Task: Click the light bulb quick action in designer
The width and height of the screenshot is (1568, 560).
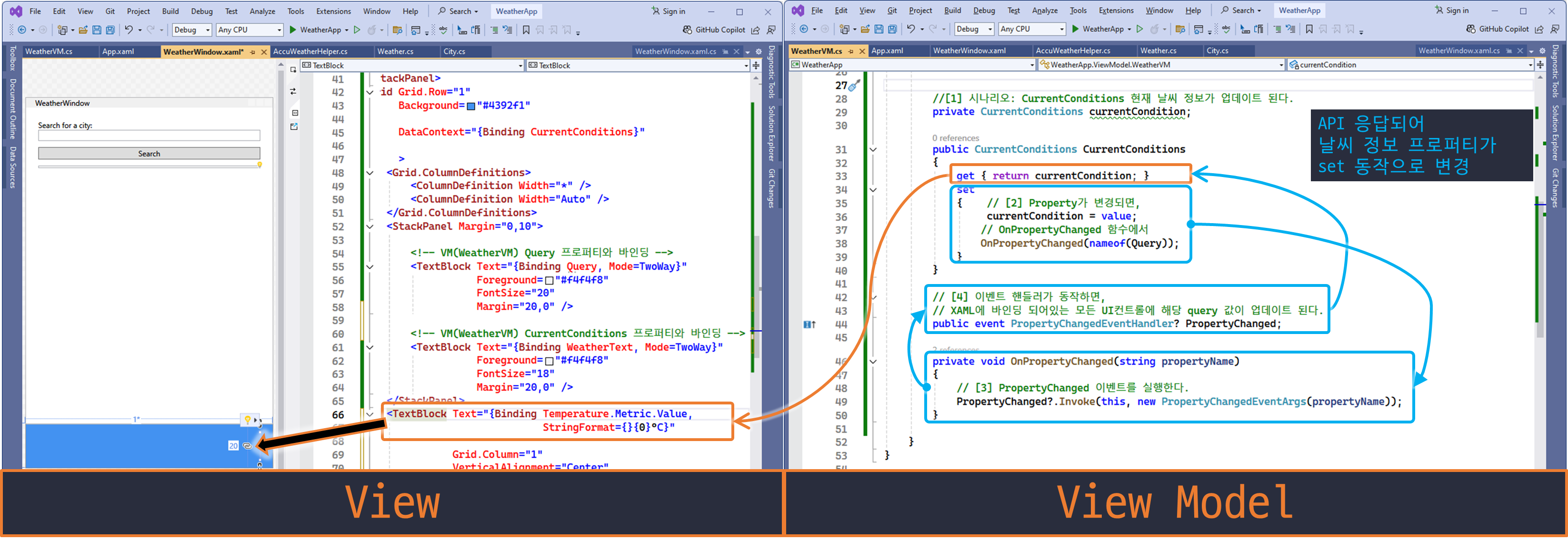Action: pyautogui.click(x=248, y=420)
